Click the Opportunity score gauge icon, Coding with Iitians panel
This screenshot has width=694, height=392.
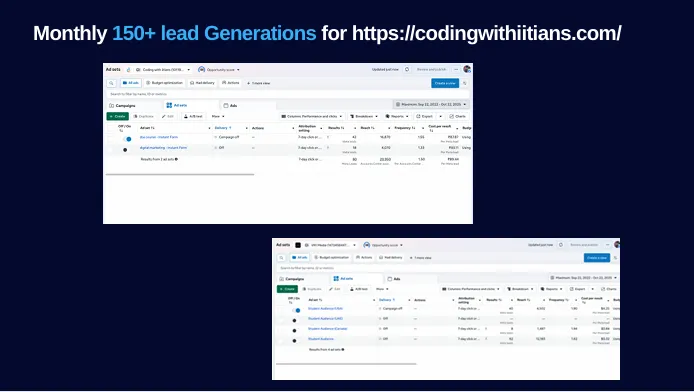(x=201, y=69)
